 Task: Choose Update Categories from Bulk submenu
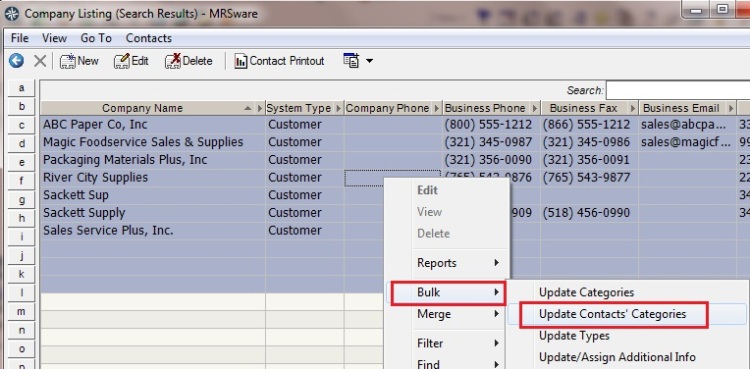point(627,292)
